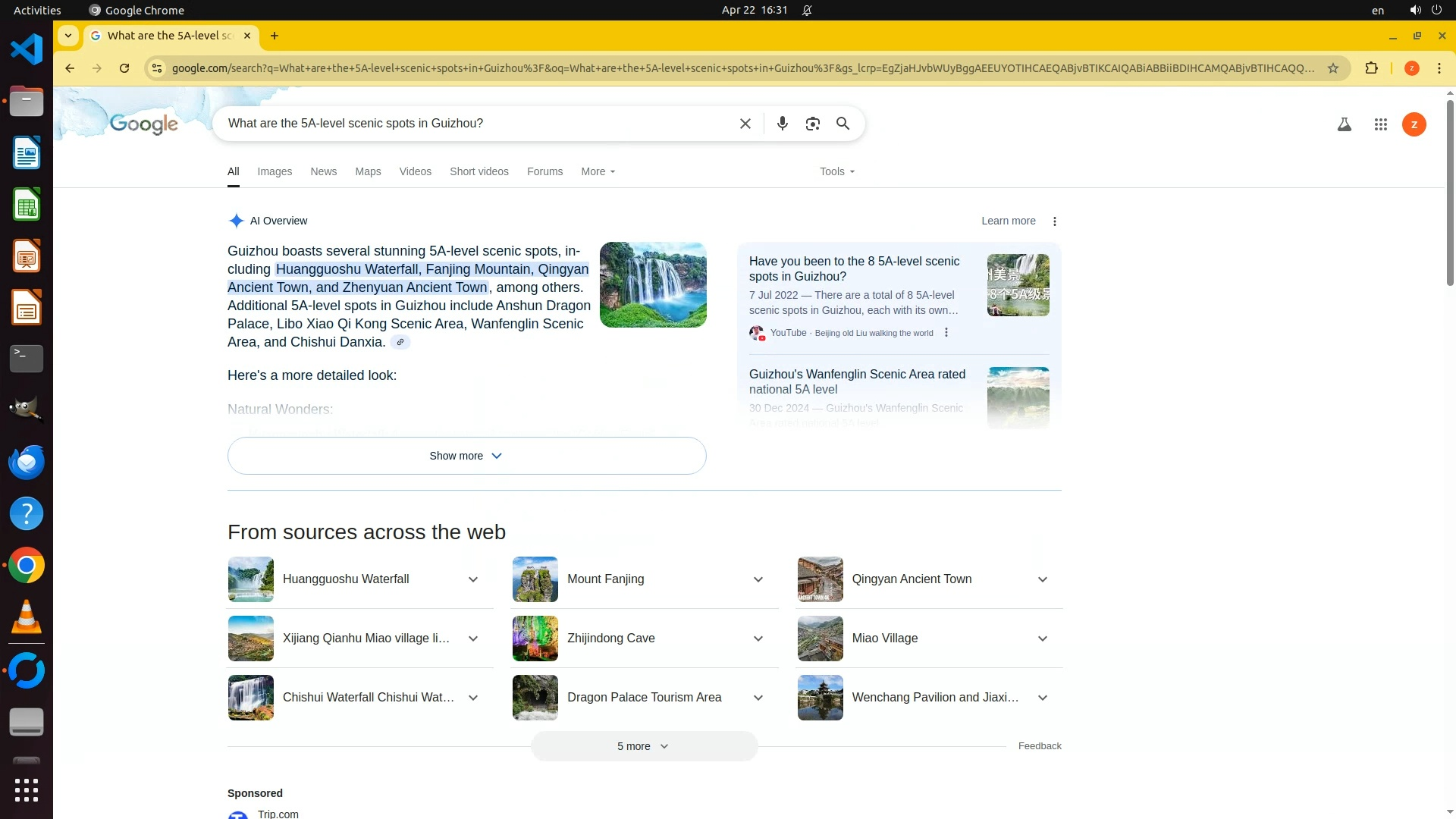The image size is (1456, 819).
Task: Reload the current page
Action: click(124, 68)
